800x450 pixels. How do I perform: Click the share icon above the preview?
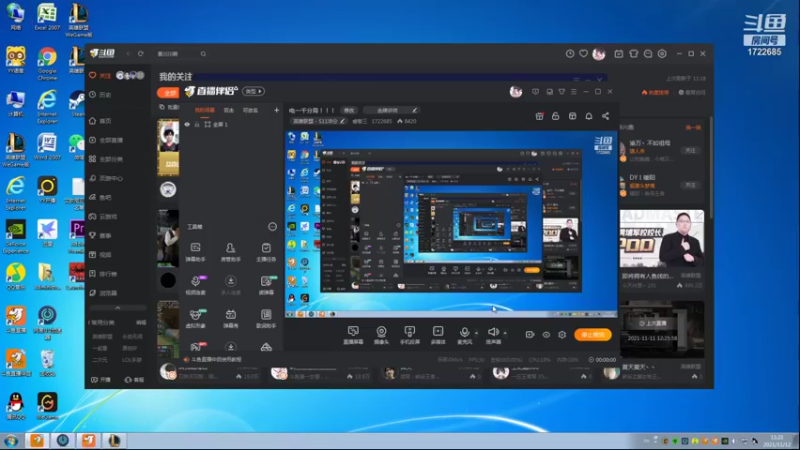[x=606, y=116]
